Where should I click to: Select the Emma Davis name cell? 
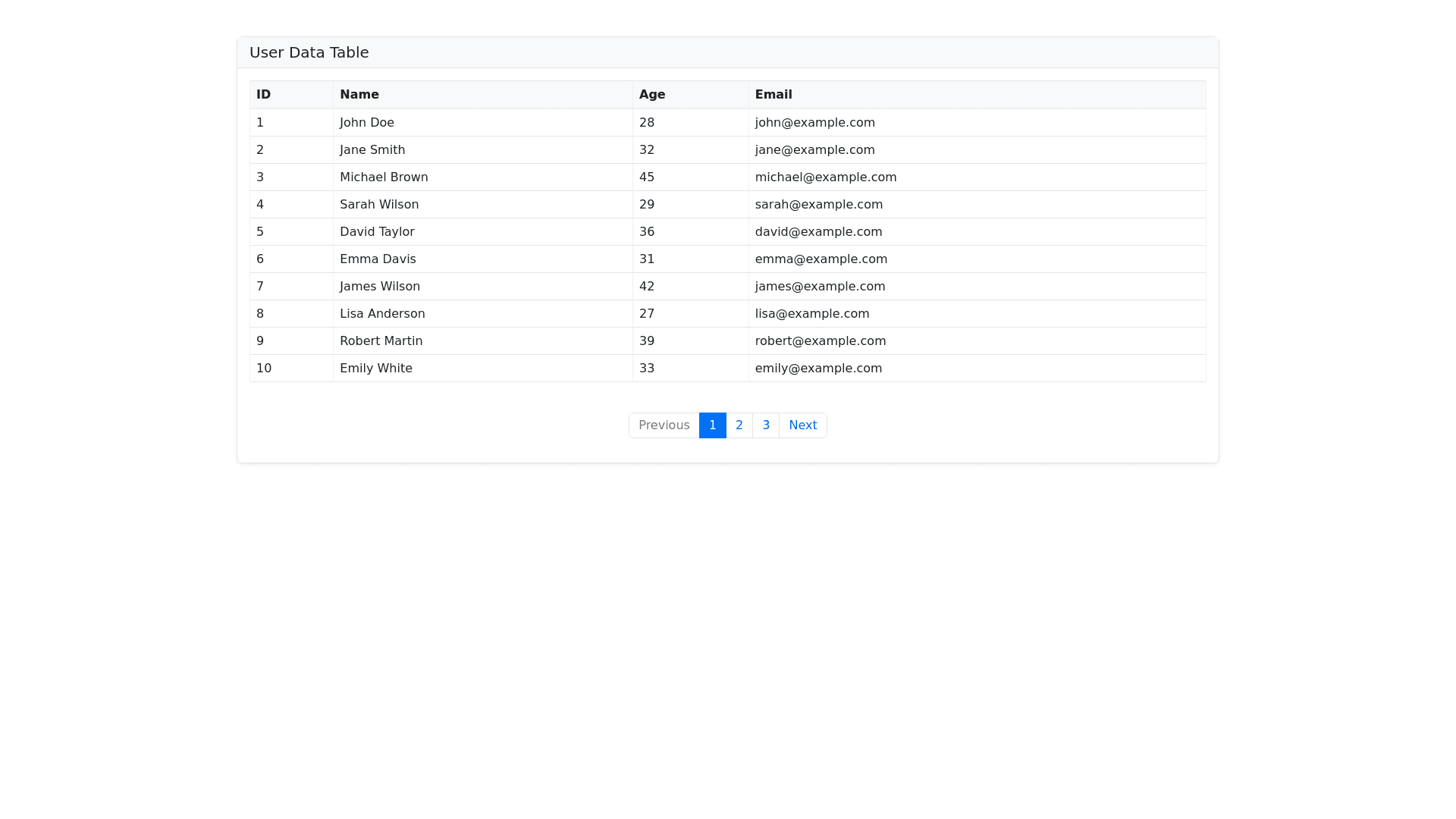point(378,259)
